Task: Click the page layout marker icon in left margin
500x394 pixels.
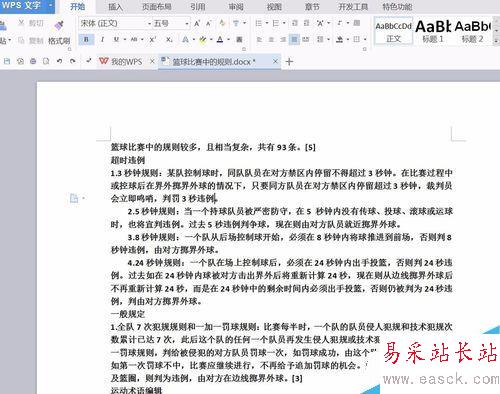Action: [74, 198]
